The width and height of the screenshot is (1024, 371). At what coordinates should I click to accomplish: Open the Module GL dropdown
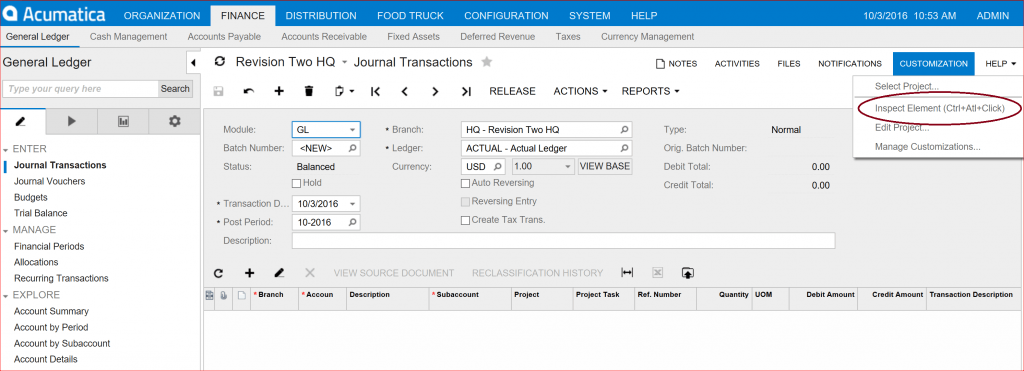pyautogui.click(x=353, y=130)
